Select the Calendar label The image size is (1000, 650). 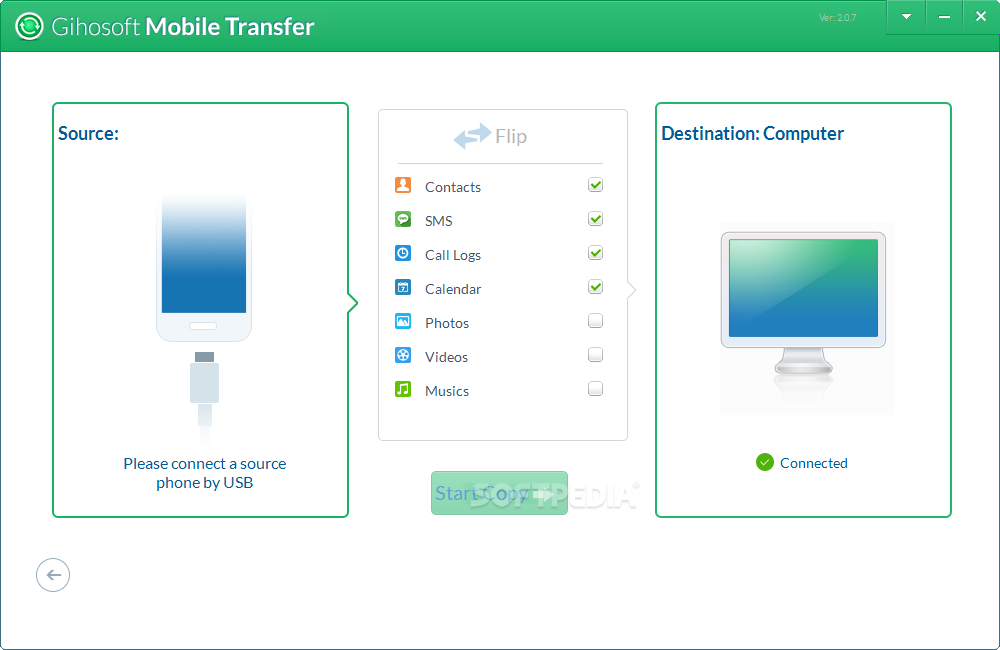coord(453,289)
